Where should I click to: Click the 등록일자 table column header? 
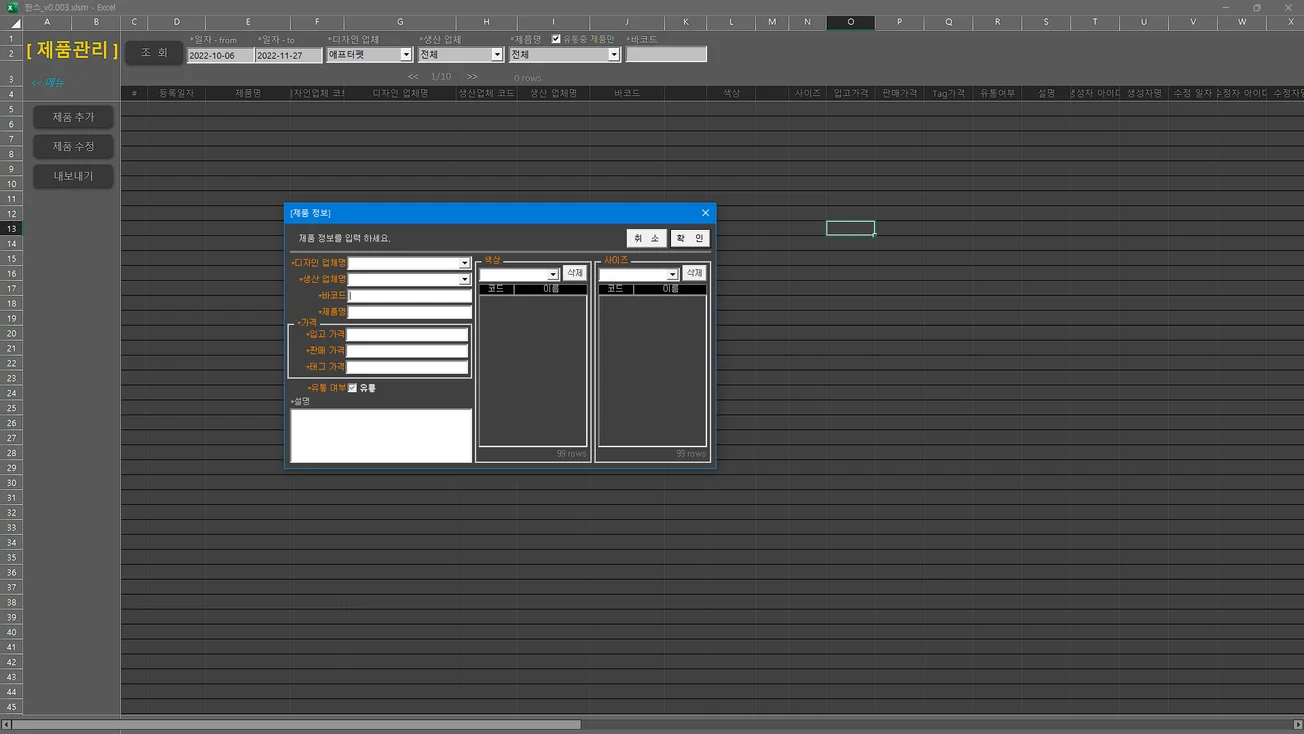pyautogui.click(x=176, y=93)
